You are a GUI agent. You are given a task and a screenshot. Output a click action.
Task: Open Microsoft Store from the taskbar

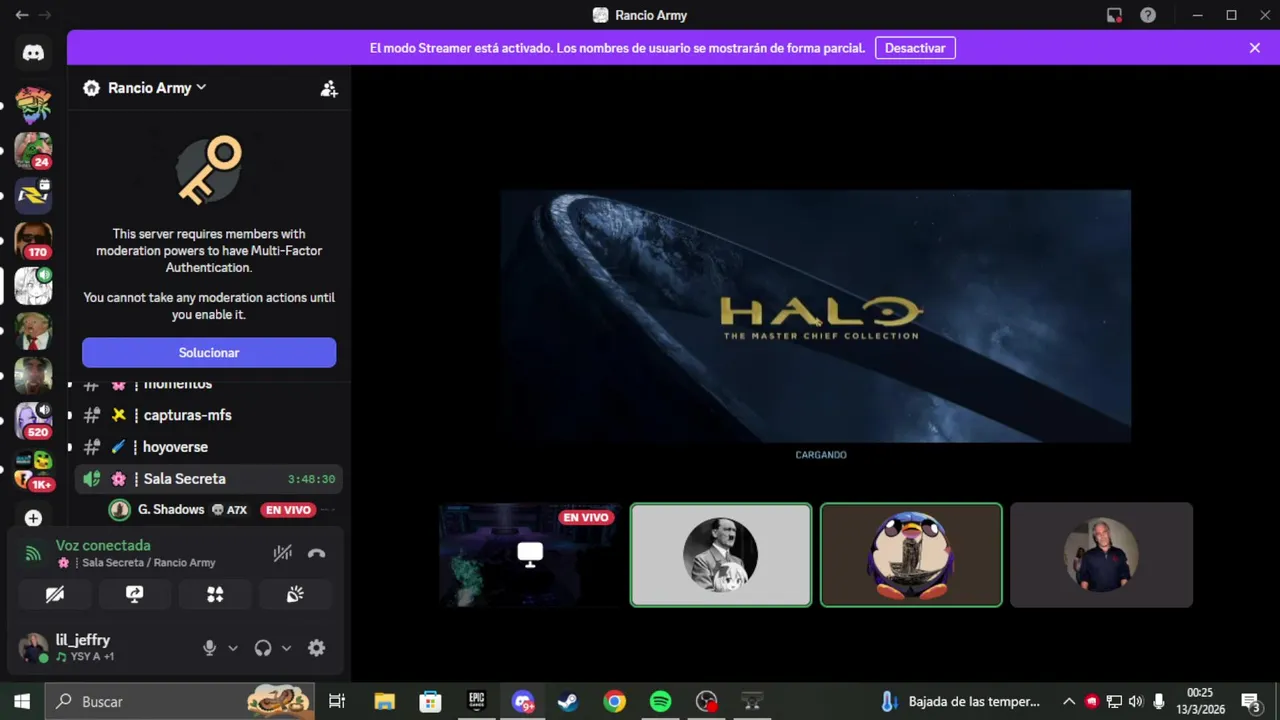430,701
